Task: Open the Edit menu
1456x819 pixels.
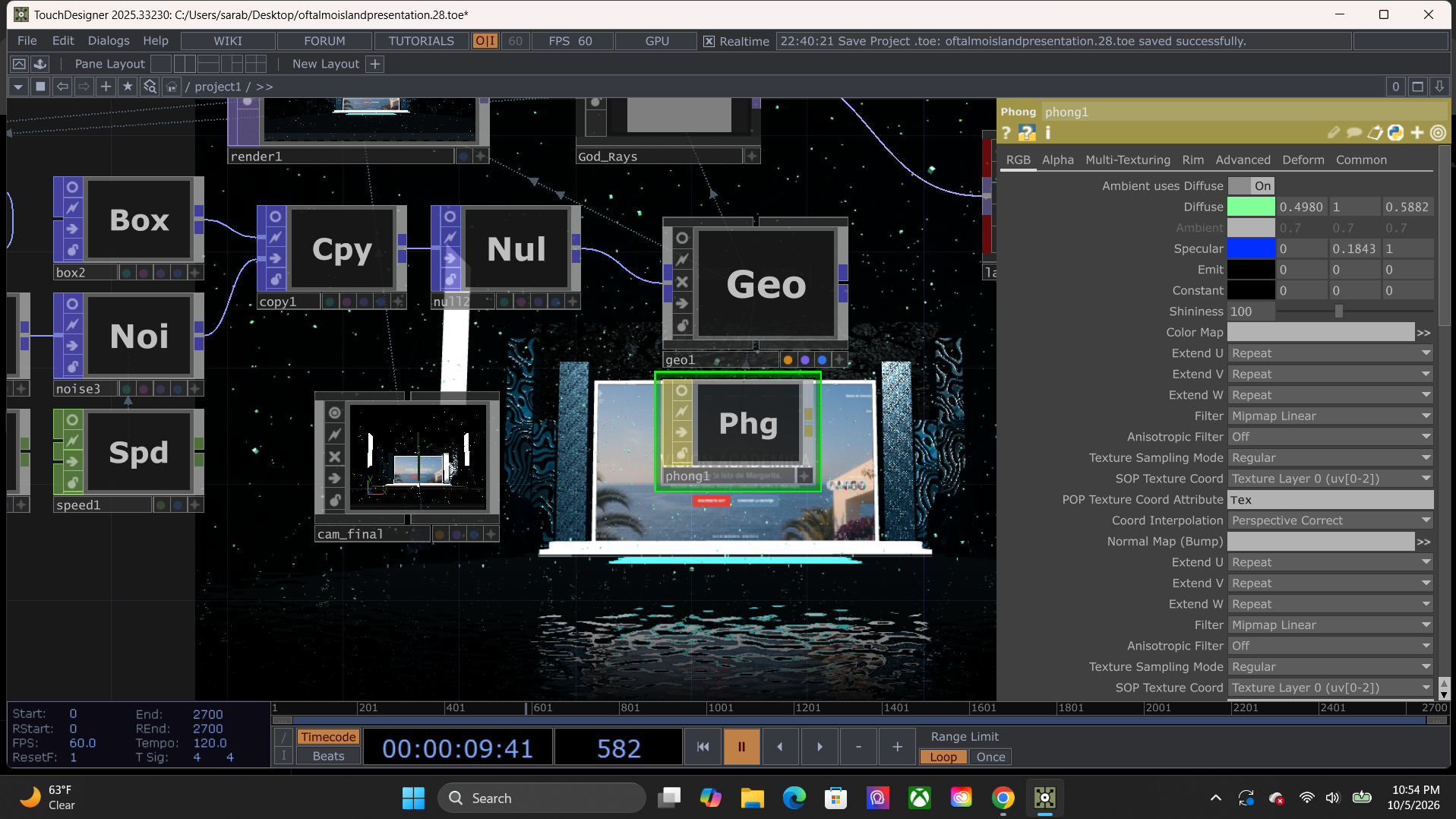Action: [x=63, y=41]
